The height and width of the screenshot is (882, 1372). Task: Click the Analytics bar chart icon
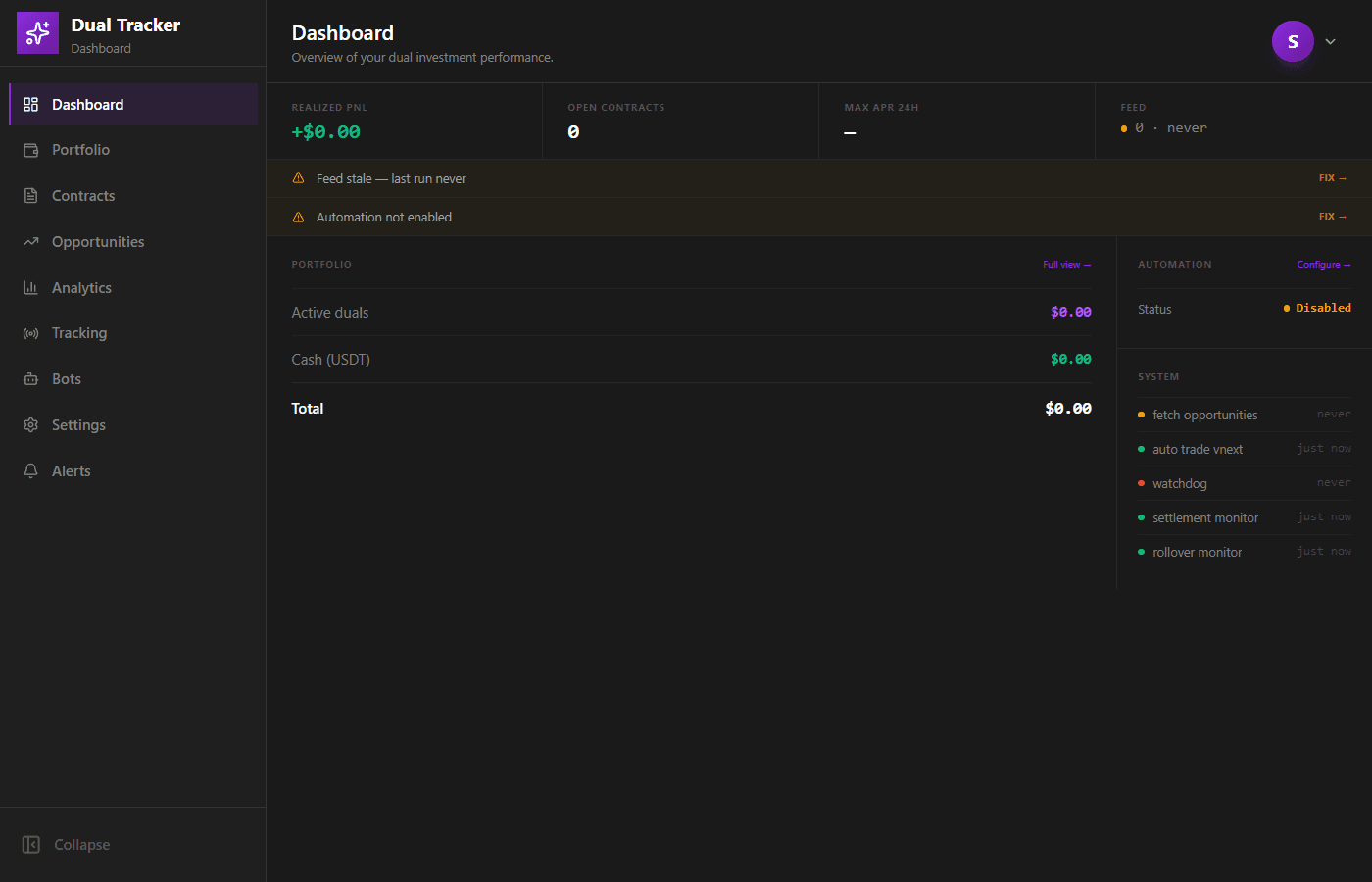[x=30, y=288]
